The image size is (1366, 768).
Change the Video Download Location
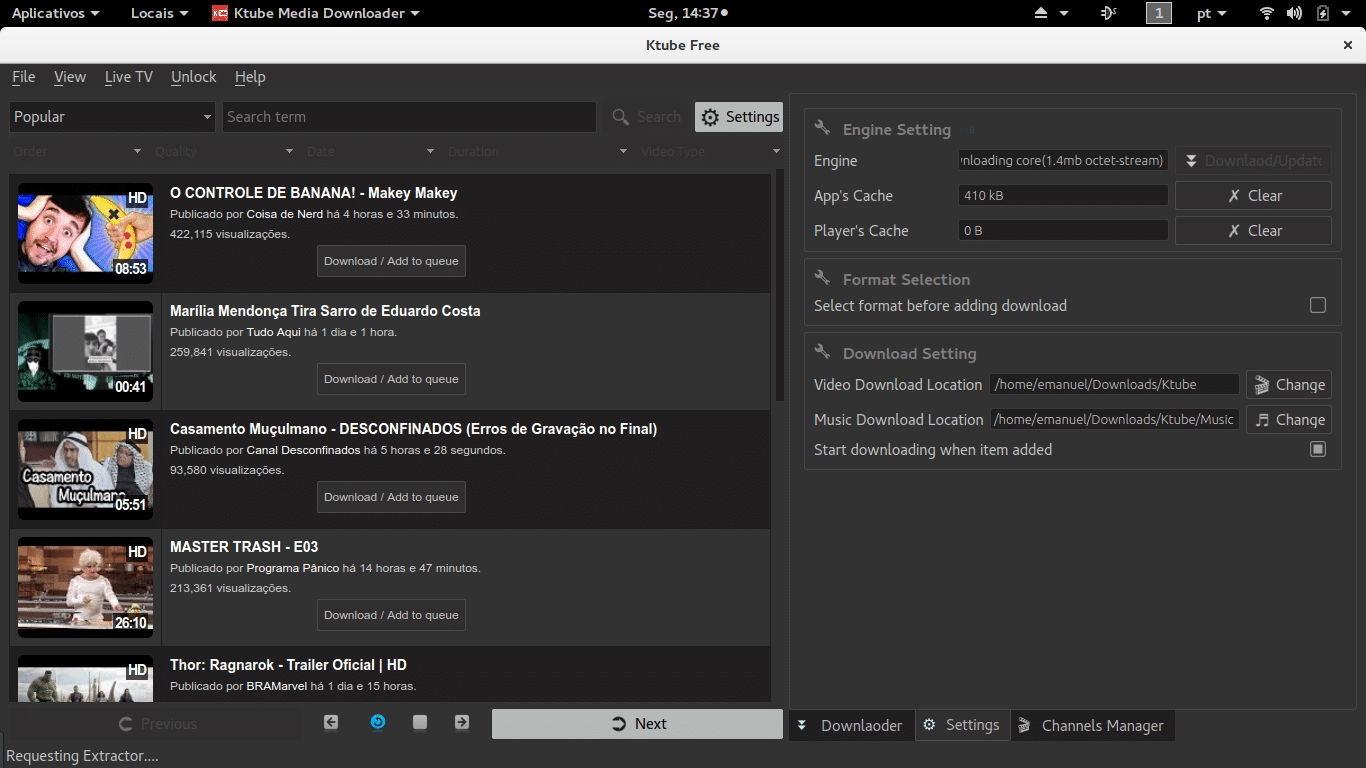point(1289,385)
